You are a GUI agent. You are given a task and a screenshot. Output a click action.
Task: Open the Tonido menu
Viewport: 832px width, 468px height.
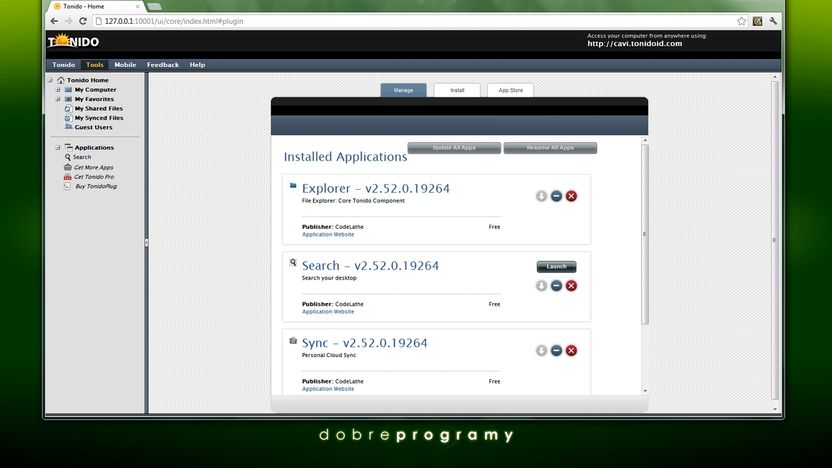click(x=64, y=65)
